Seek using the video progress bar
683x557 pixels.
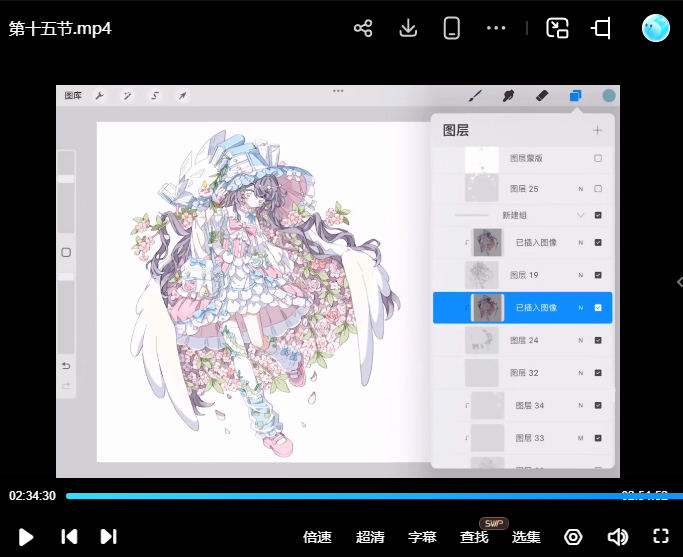pyautogui.click(x=374, y=496)
